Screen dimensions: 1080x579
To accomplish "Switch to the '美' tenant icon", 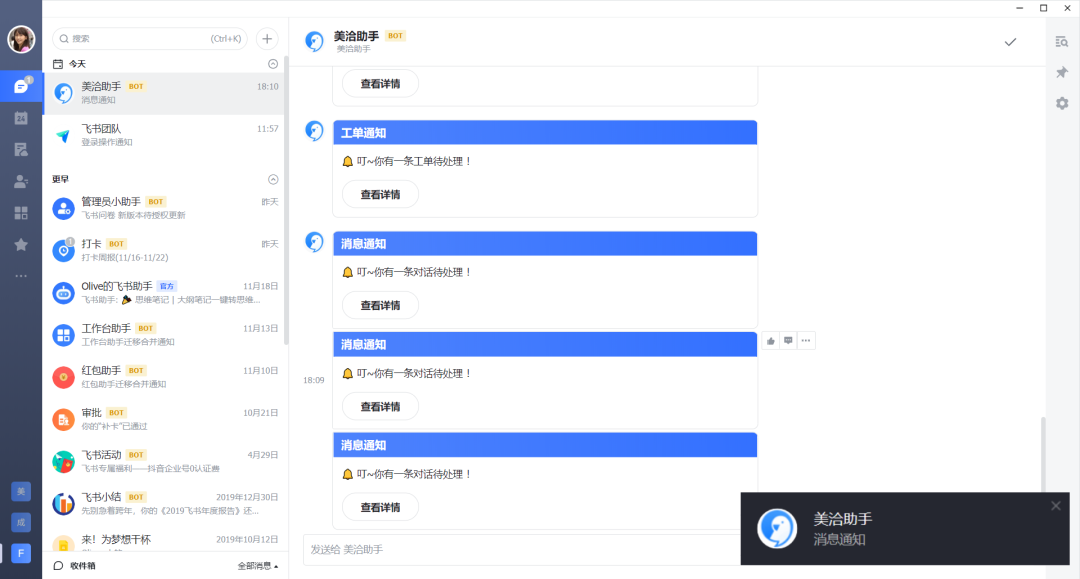I will tap(21, 492).
